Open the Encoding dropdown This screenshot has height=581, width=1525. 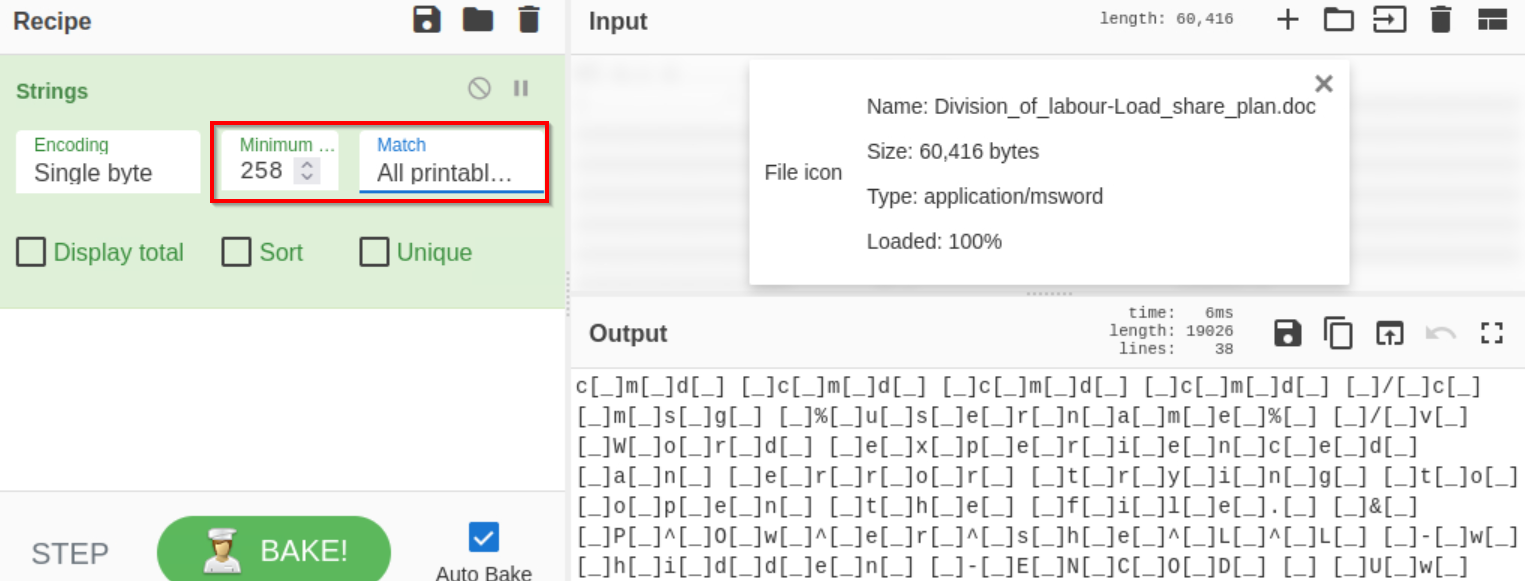point(108,162)
